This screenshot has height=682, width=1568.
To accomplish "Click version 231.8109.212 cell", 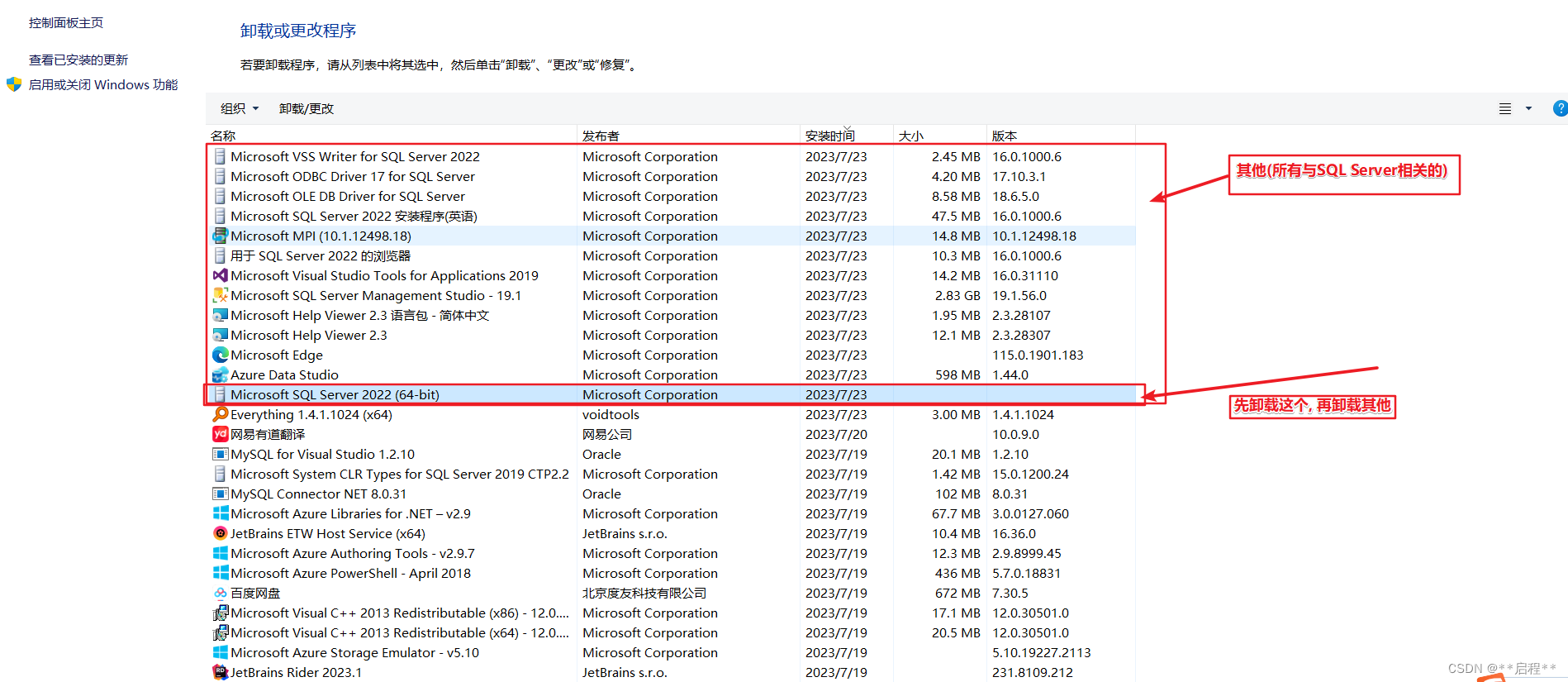I will click(x=1033, y=672).
